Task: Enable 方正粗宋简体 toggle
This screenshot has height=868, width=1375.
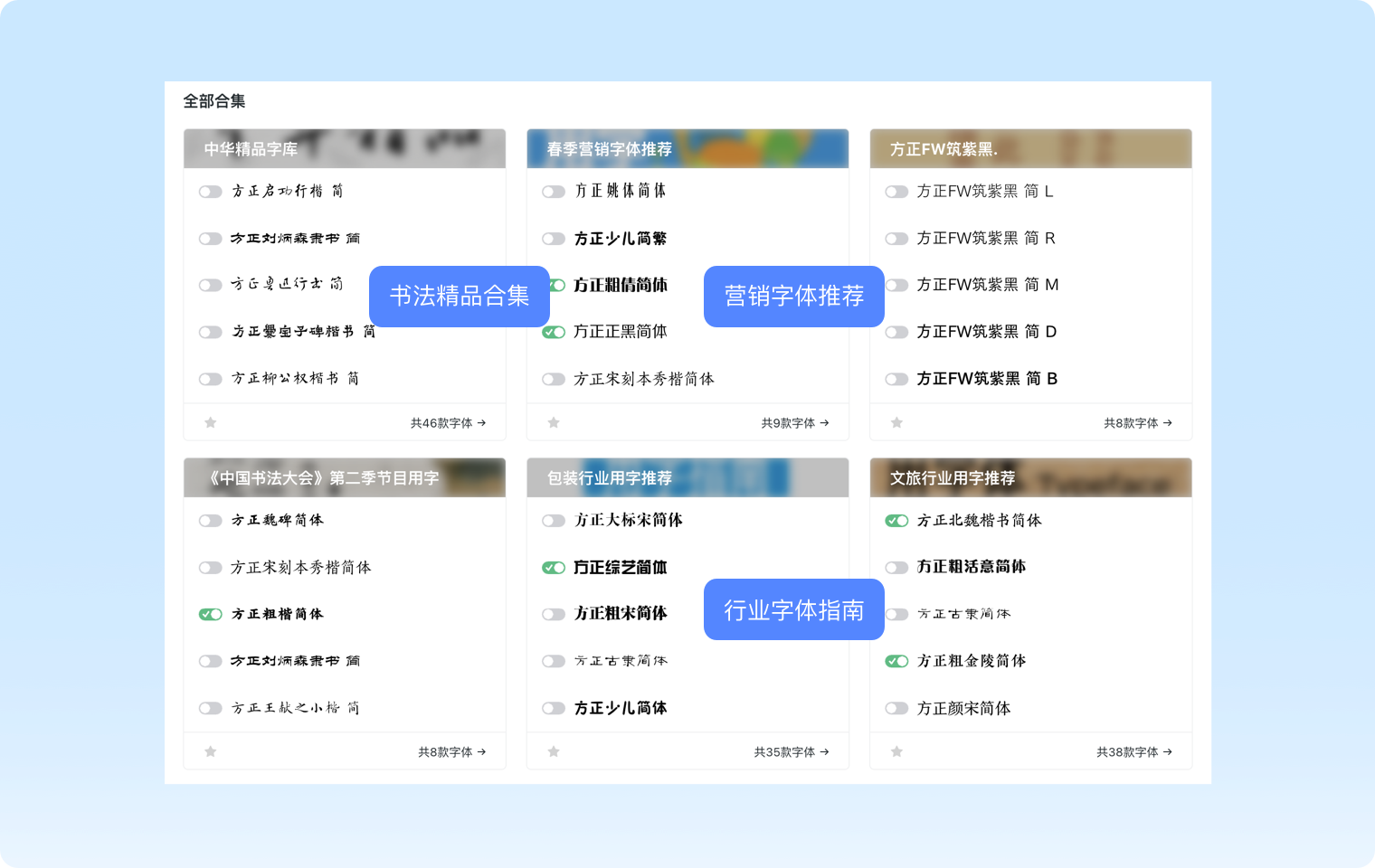Action: click(x=554, y=614)
